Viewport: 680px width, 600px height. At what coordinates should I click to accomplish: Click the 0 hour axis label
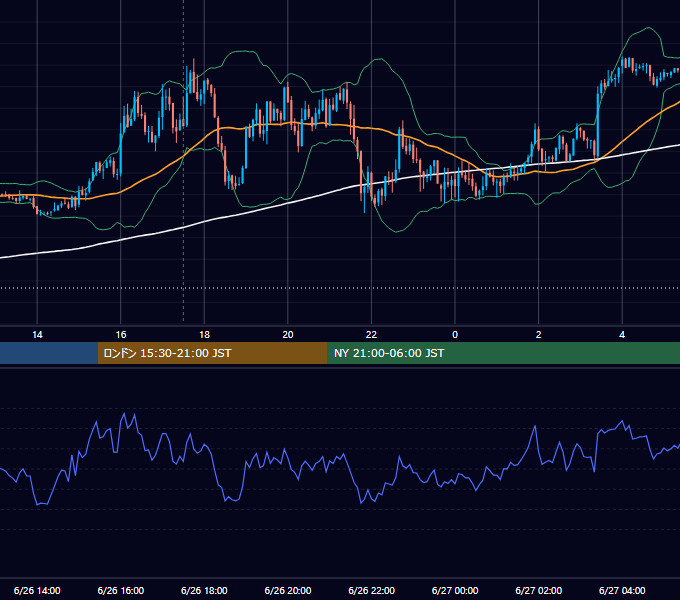click(455, 335)
